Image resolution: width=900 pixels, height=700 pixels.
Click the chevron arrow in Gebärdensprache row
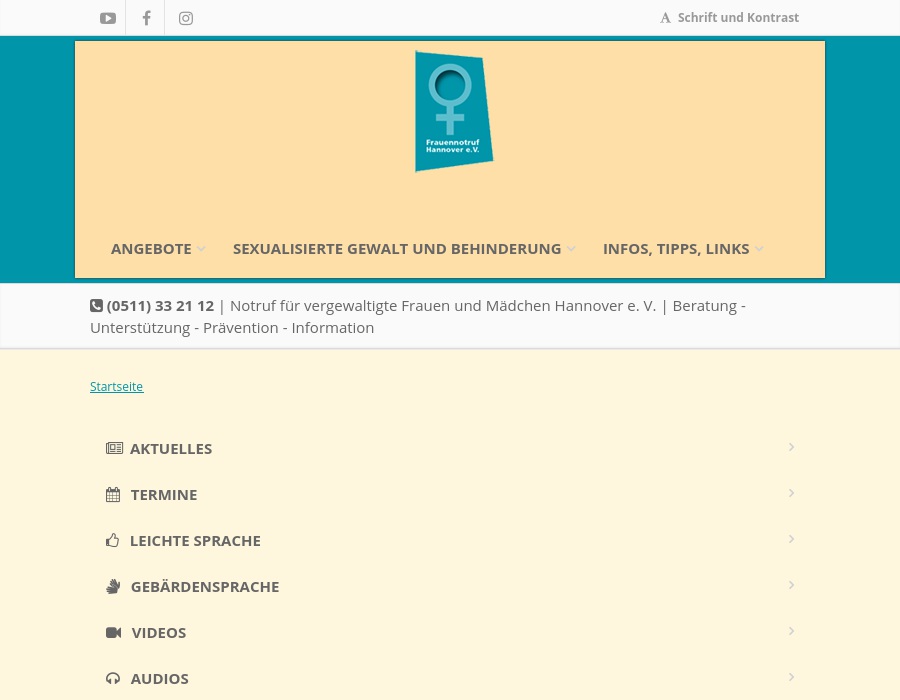791,585
